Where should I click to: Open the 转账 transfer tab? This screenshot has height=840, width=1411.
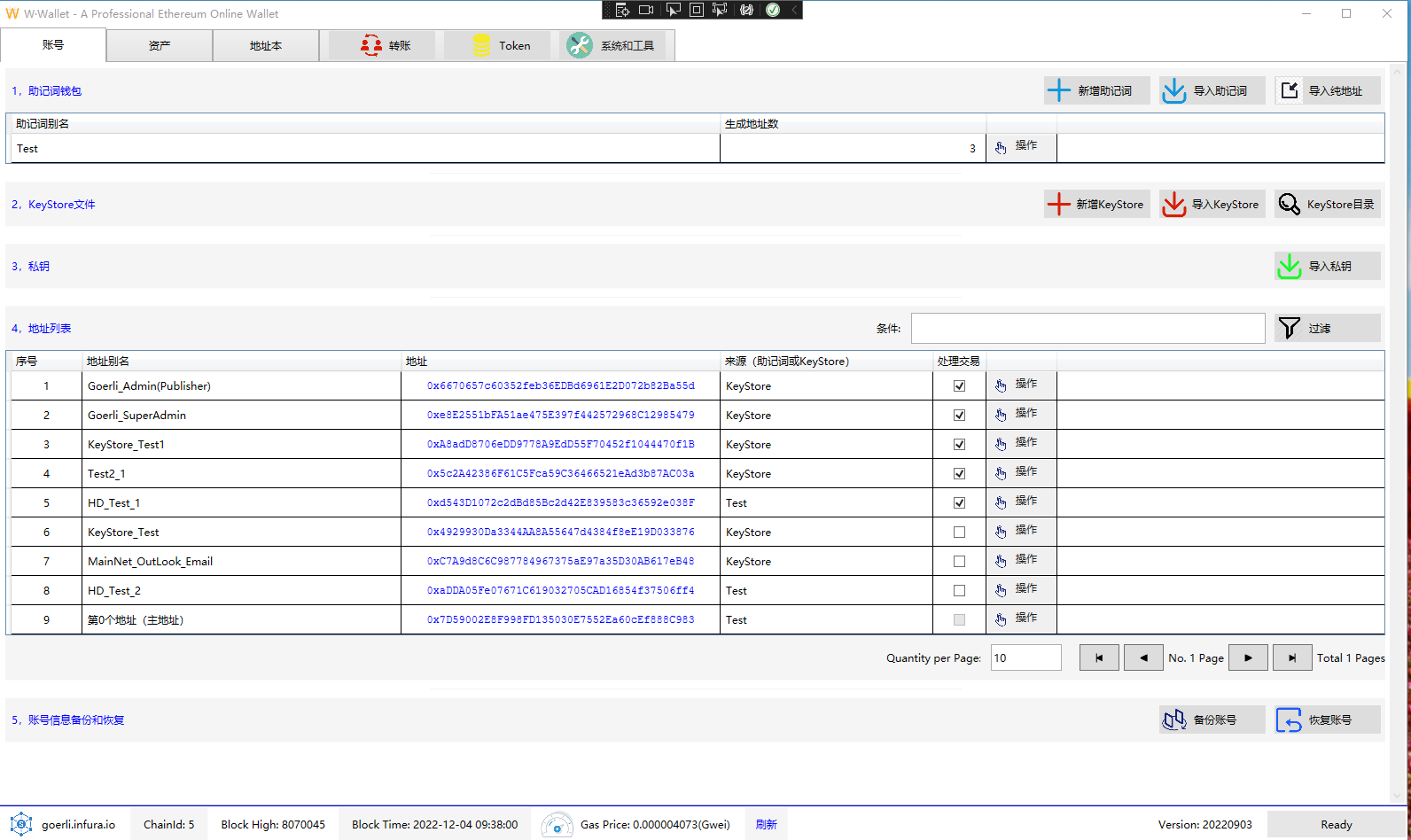coord(382,45)
